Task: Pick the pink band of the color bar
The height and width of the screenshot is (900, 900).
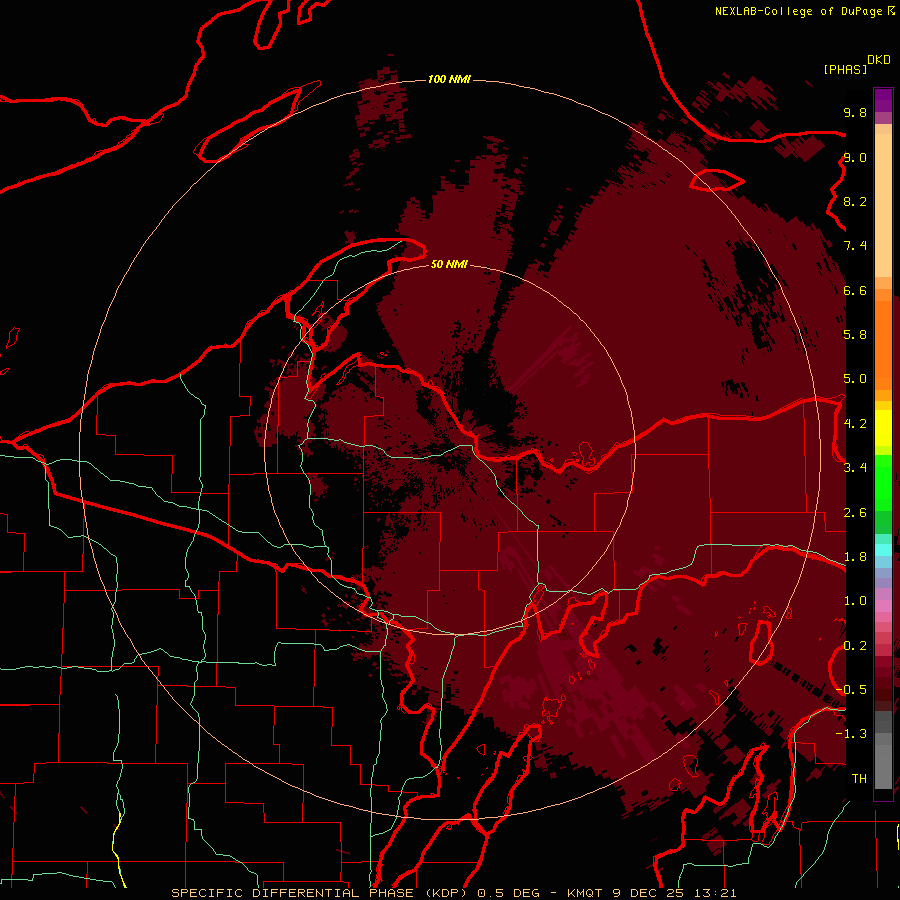Action: (x=883, y=606)
